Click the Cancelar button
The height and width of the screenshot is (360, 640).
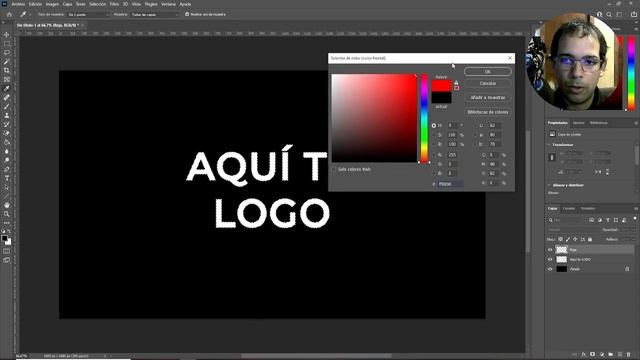(488, 83)
